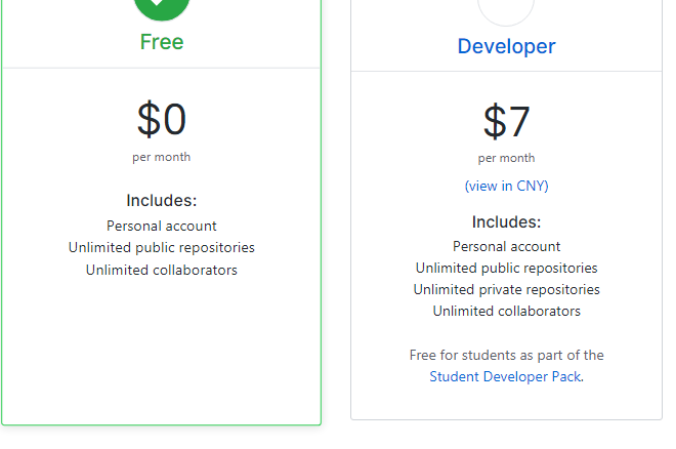Open the blue Developer plan heading
Viewport: 676px width, 449px height.
point(507,46)
